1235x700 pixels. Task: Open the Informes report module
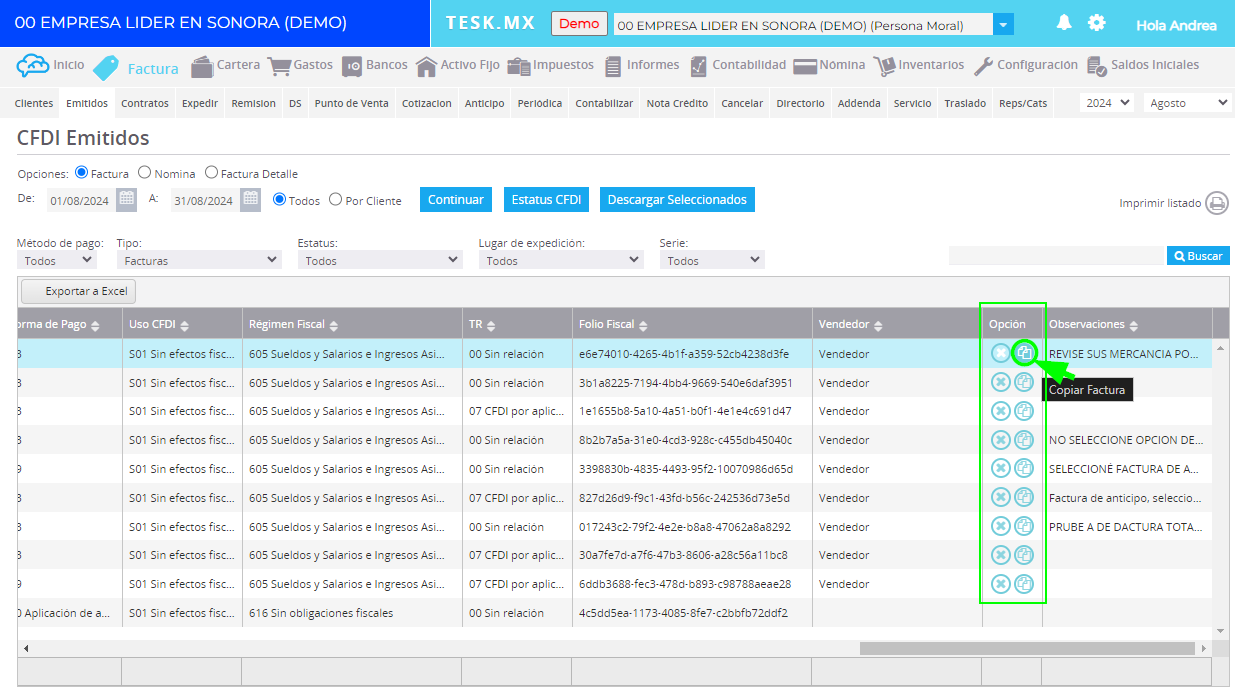(613, 66)
